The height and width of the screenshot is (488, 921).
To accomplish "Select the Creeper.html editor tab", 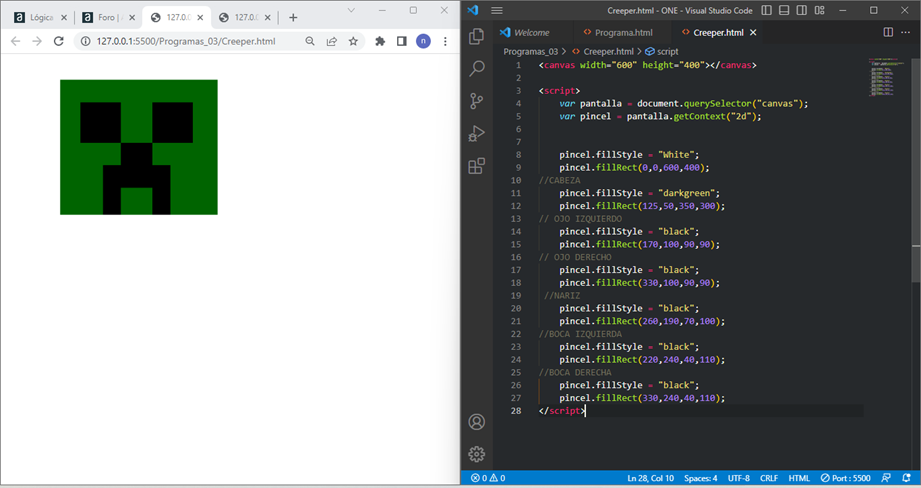I will (718, 32).
